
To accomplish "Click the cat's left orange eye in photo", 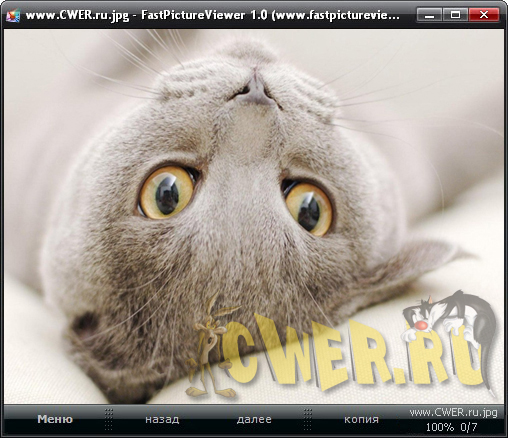I will [x=168, y=193].
